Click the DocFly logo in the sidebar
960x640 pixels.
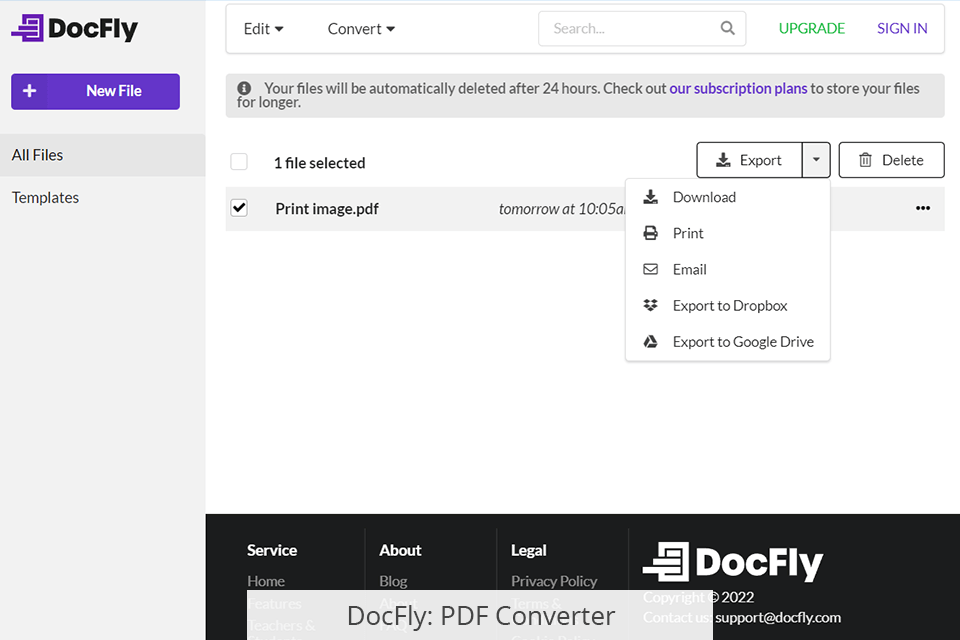click(x=75, y=28)
